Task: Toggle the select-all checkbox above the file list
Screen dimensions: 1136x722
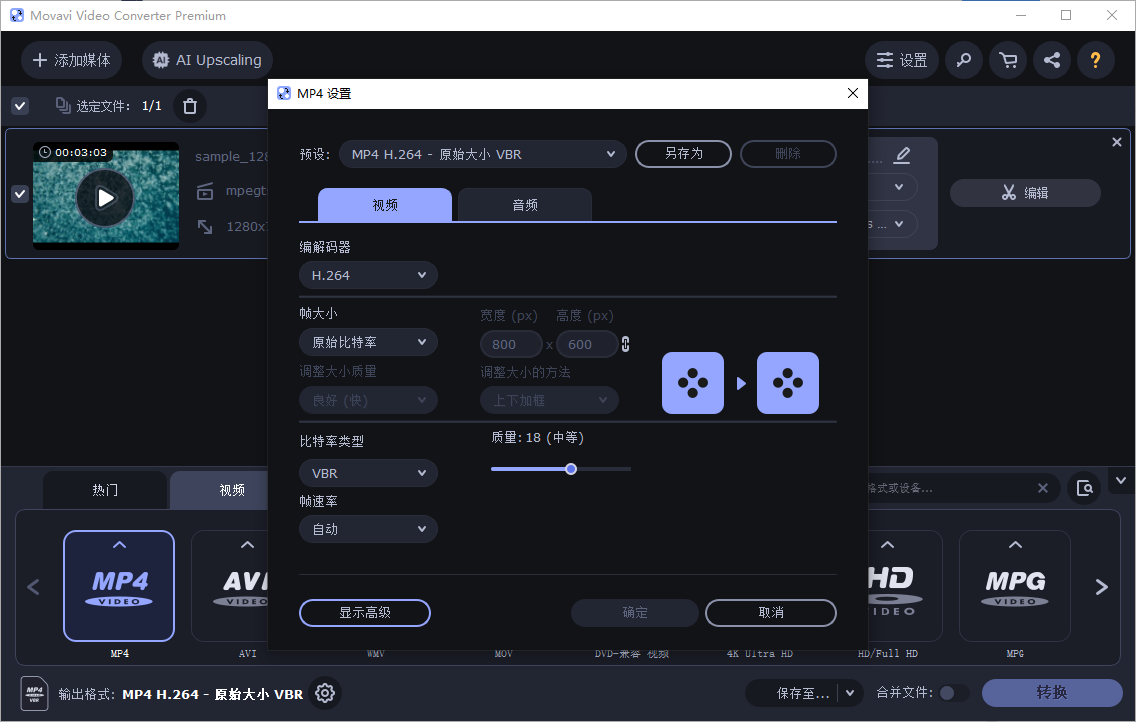Action: point(20,105)
